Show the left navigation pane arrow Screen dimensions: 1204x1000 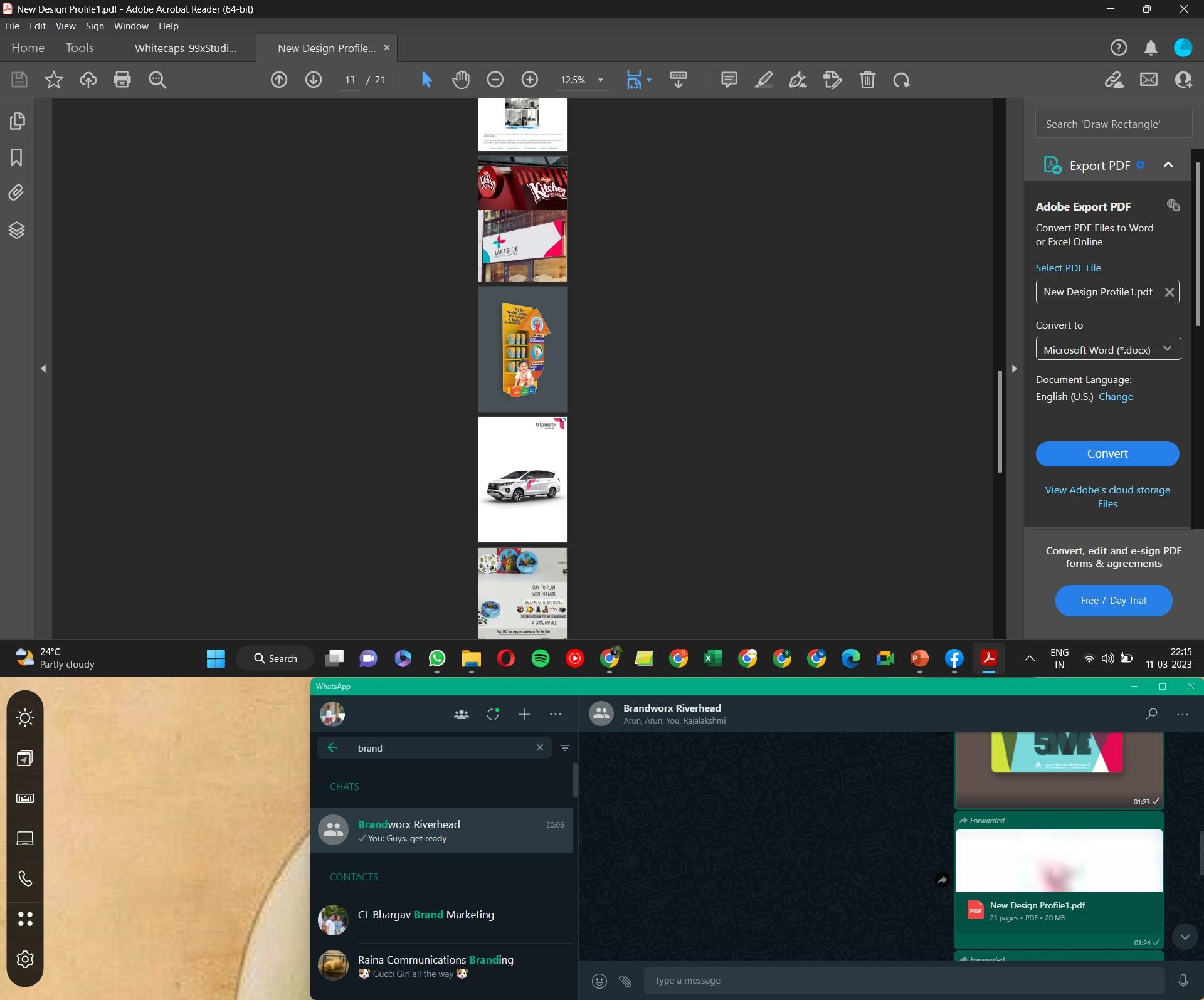(x=43, y=369)
